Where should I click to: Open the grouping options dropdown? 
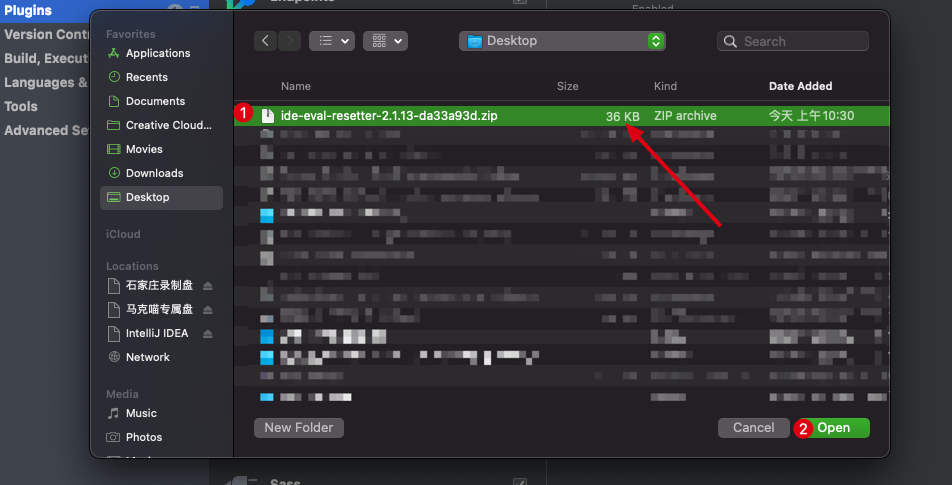pos(386,41)
